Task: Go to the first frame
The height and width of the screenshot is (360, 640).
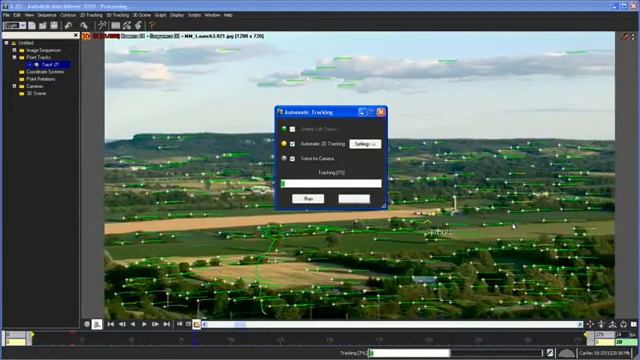Action: pos(111,324)
